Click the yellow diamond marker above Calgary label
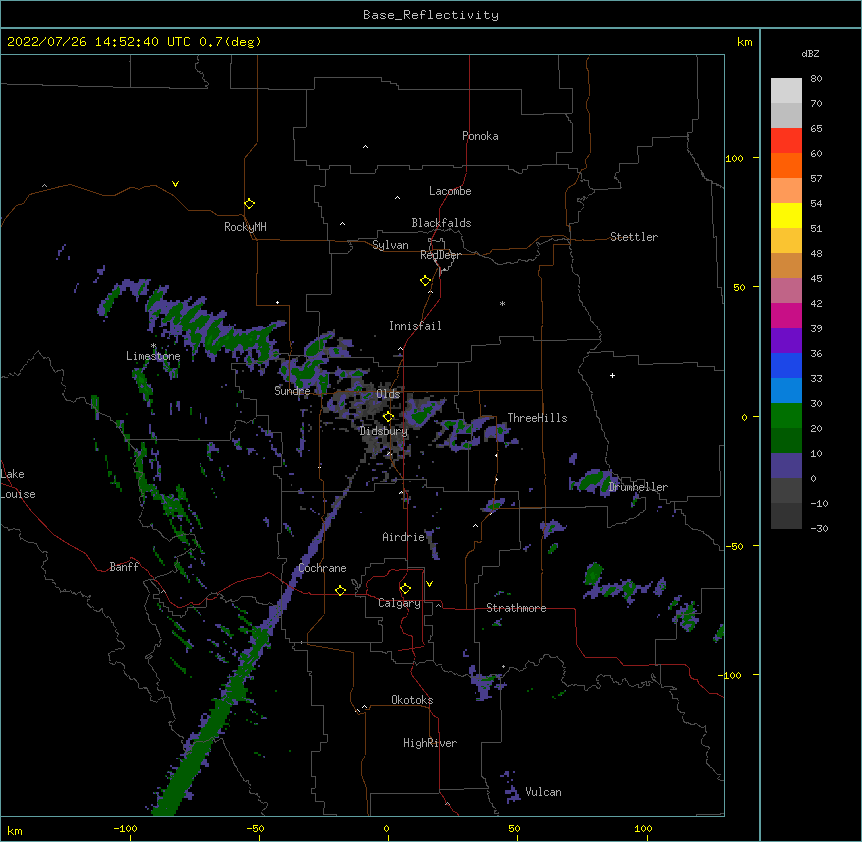 (405, 589)
